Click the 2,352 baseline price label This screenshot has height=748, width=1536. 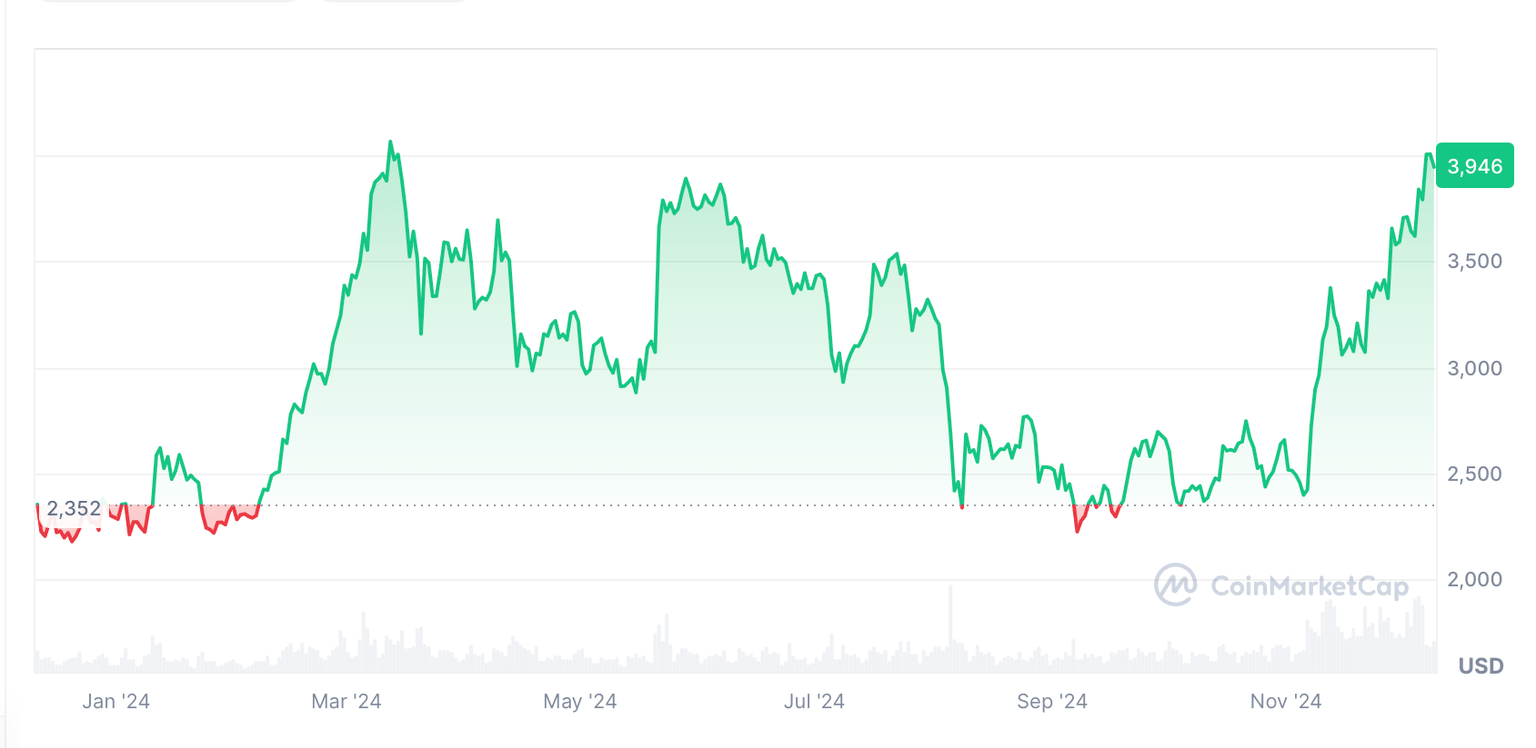pos(73,509)
